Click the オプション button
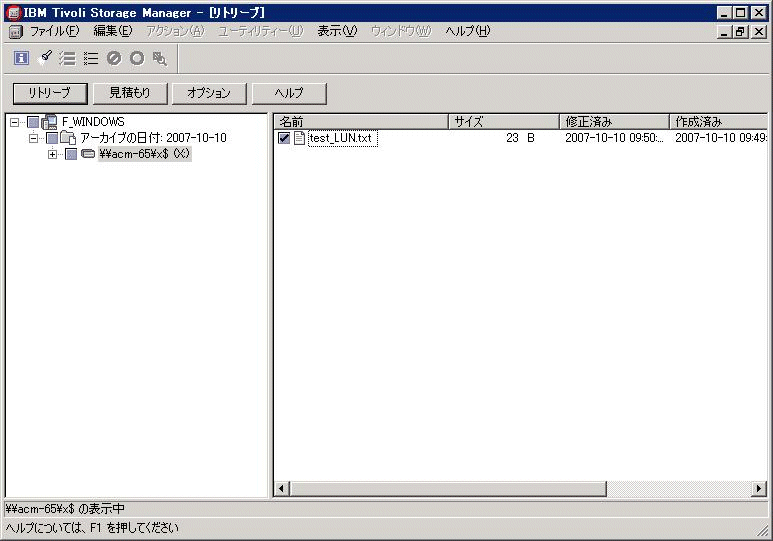 209,93
